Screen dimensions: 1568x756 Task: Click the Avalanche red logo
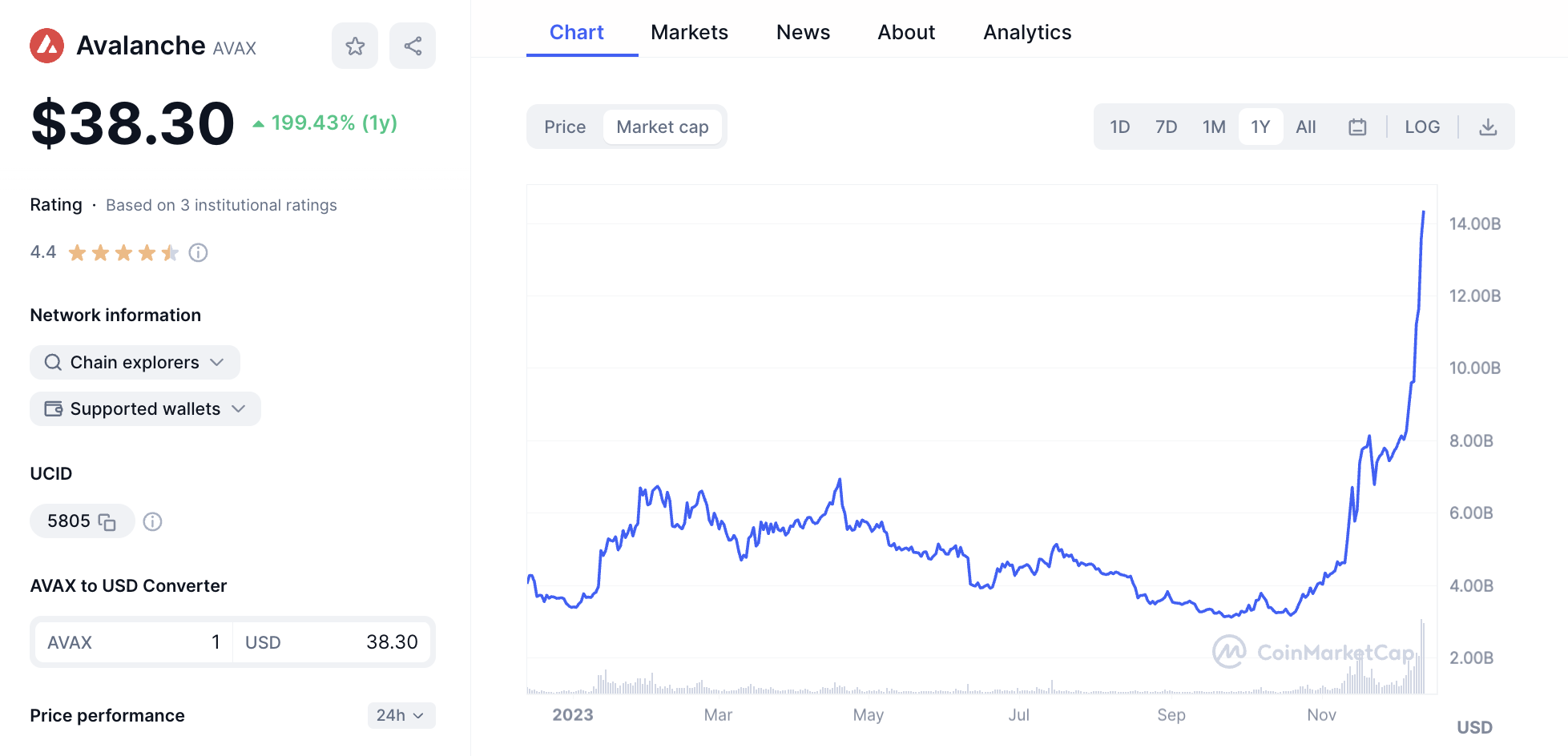(46, 46)
